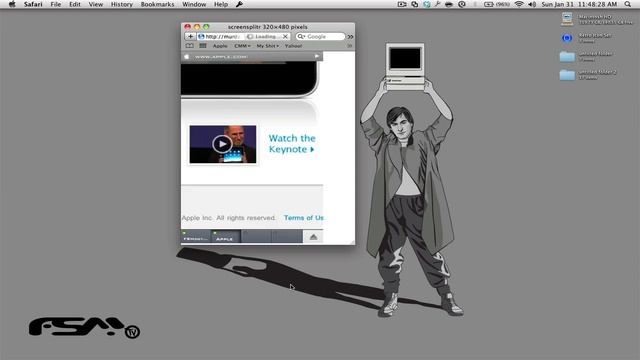Select the untitled folder 2 desktop icon
Image resolution: width=640 pixels, height=360 pixels.
[567, 75]
